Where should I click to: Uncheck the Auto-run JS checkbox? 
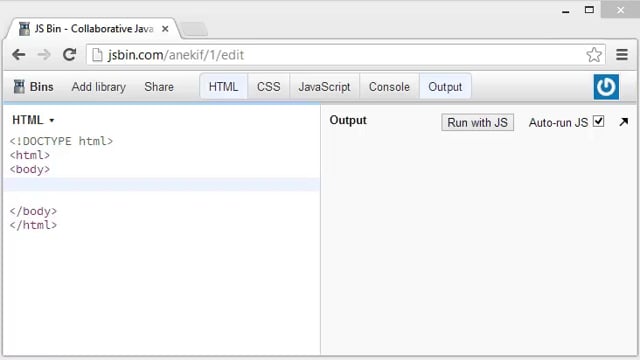click(599, 121)
